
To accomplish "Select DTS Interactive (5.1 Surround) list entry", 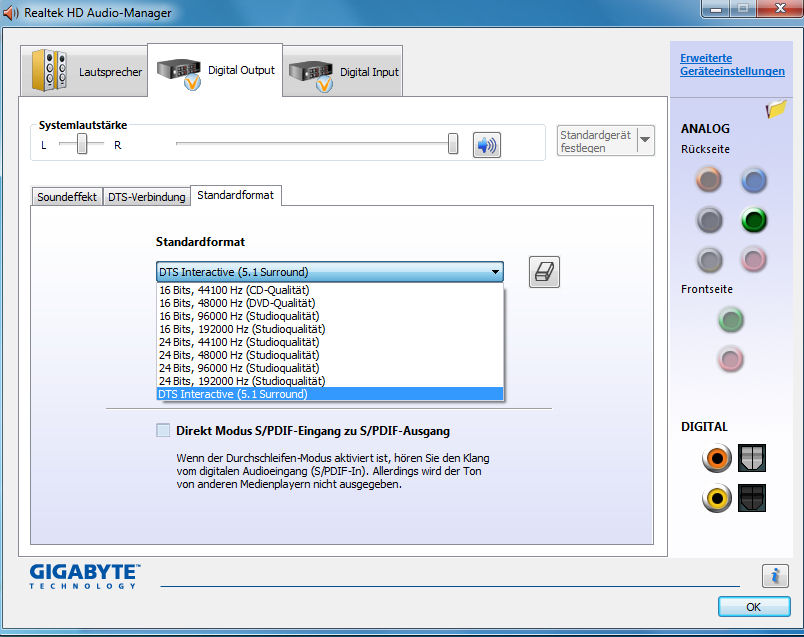I will [x=330, y=394].
